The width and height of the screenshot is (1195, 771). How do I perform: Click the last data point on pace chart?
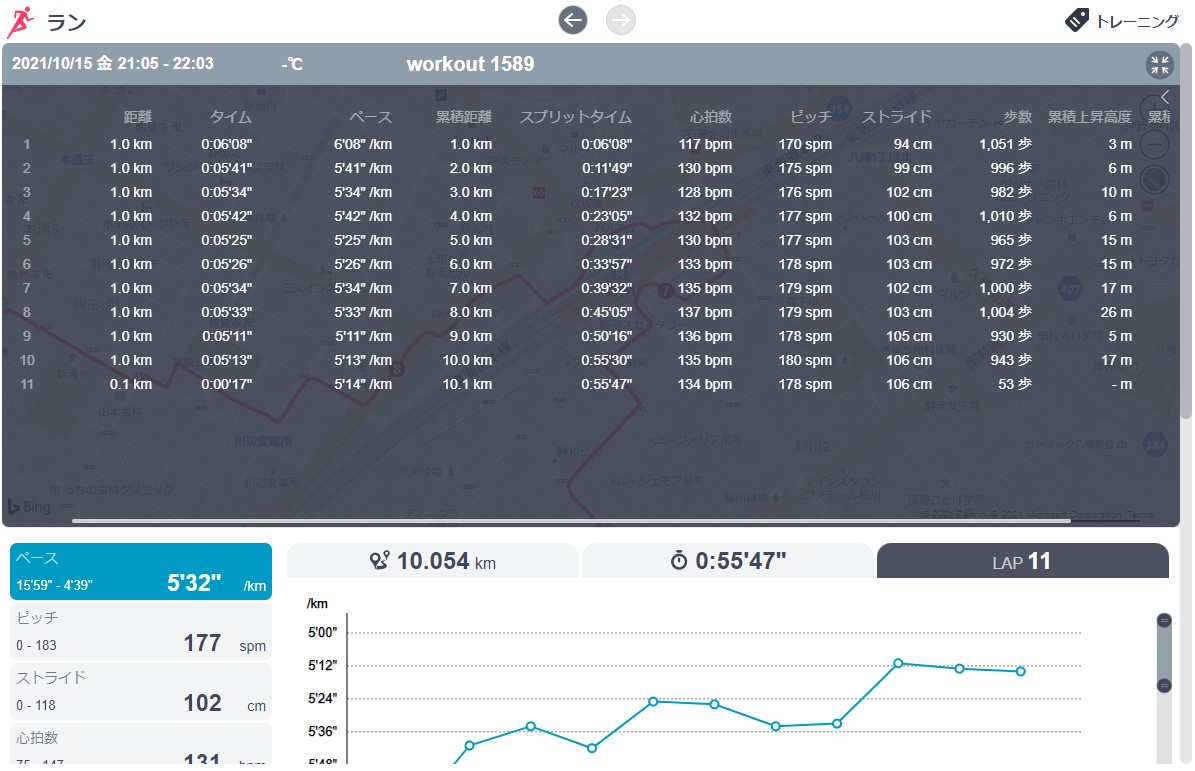click(1020, 671)
